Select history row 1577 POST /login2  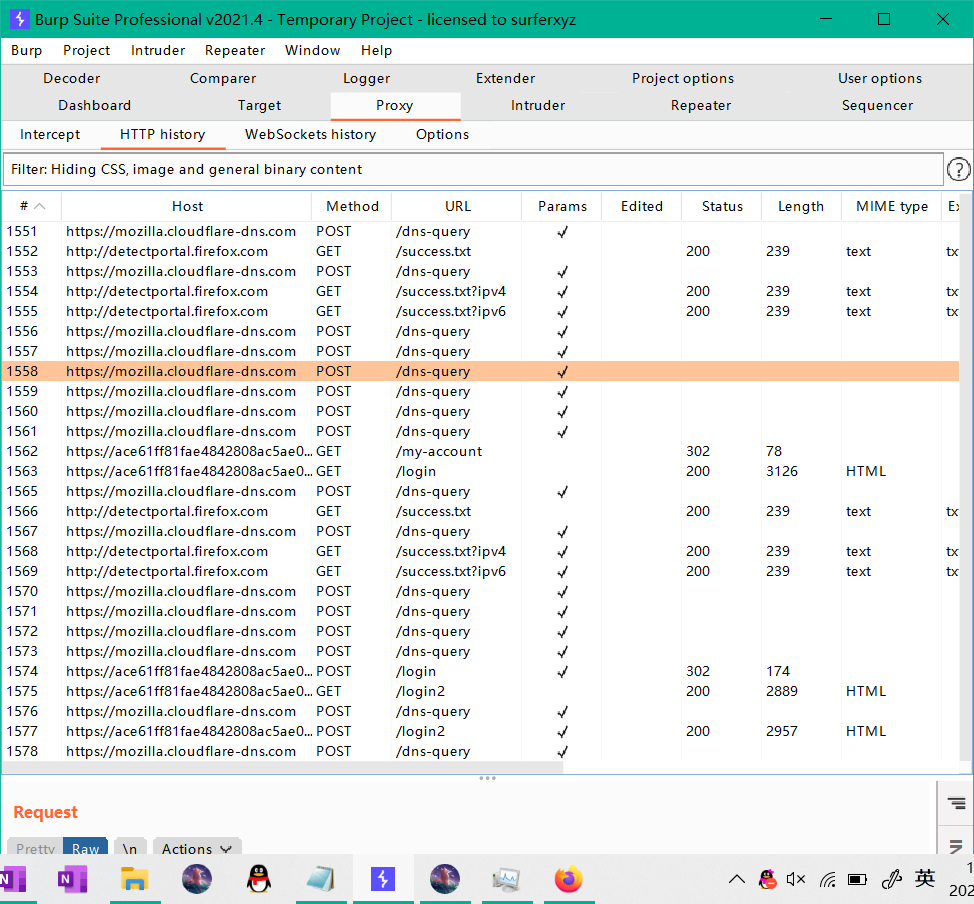481,731
